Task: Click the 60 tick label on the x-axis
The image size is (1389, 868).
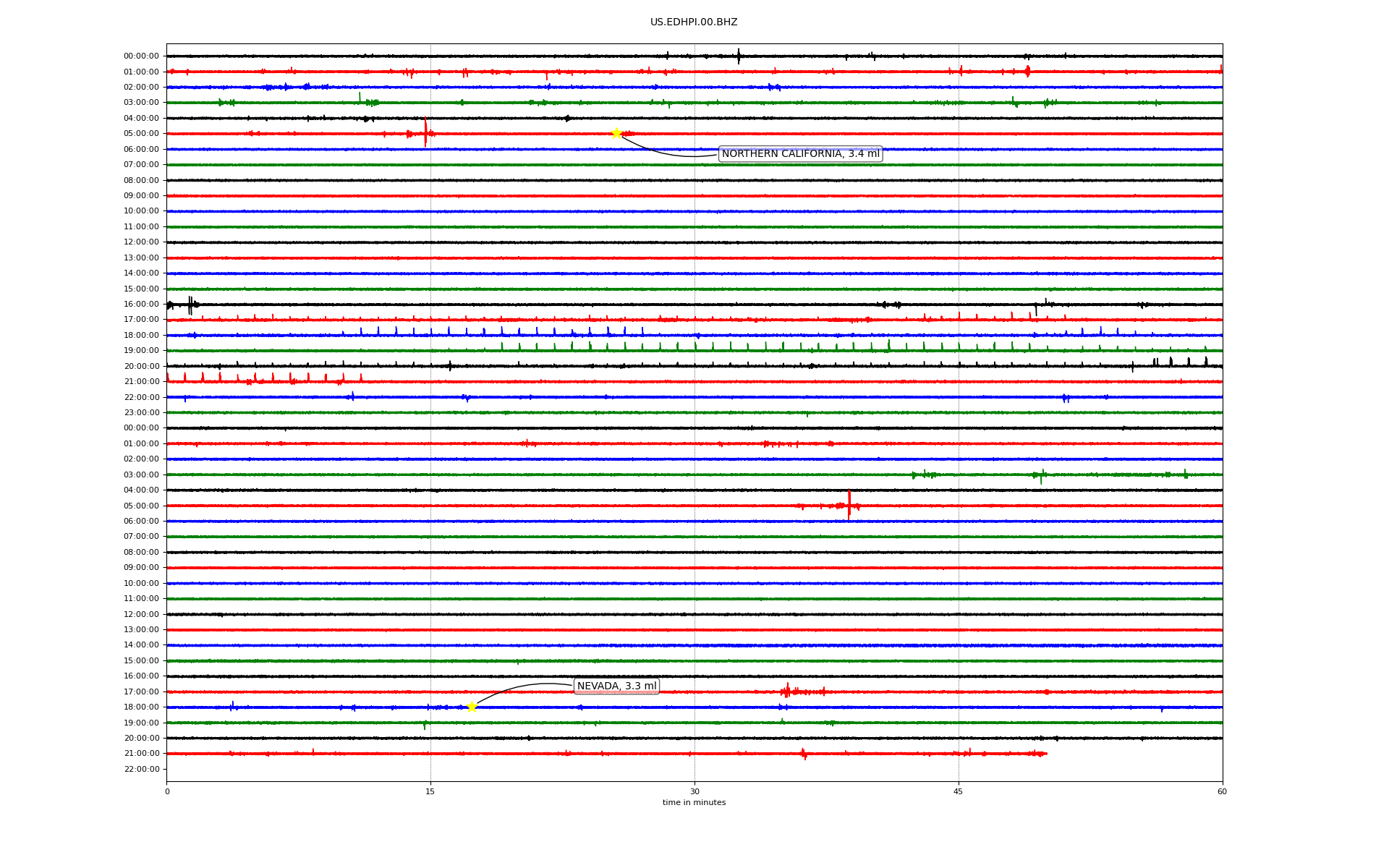Action: point(1222,791)
